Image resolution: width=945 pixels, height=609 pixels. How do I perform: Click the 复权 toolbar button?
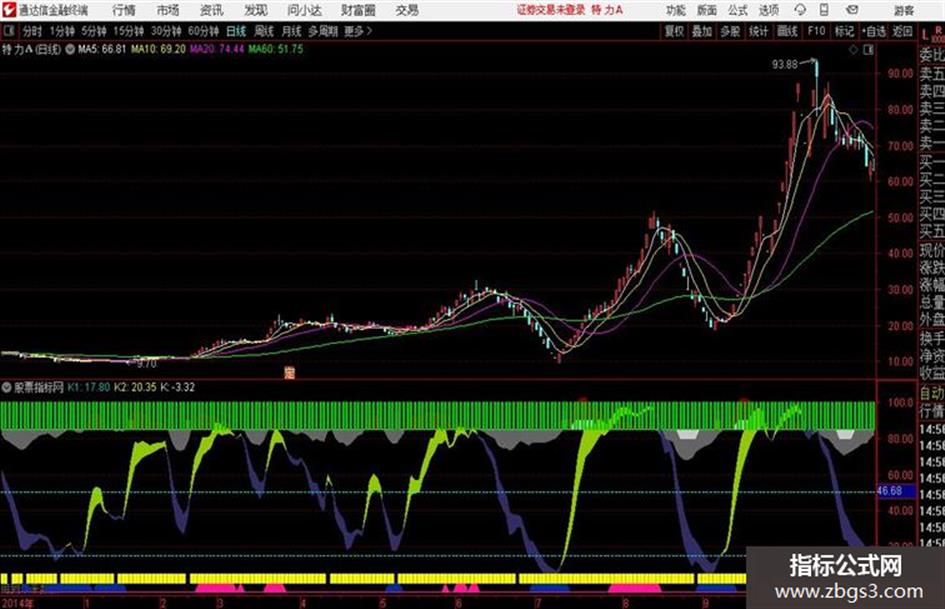tap(674, 31)
